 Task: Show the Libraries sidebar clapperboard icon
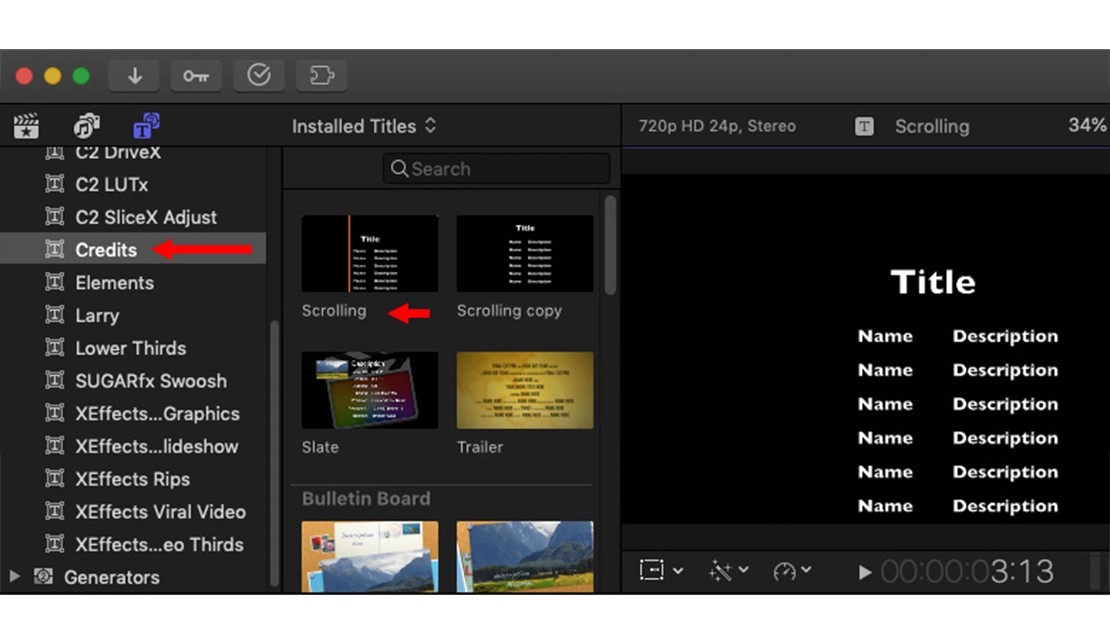coord(26,126)
